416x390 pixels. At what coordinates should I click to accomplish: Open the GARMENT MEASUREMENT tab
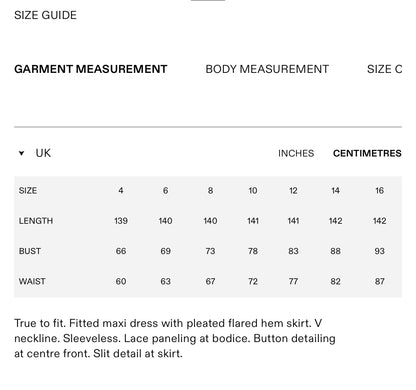[x=91, y=69]
